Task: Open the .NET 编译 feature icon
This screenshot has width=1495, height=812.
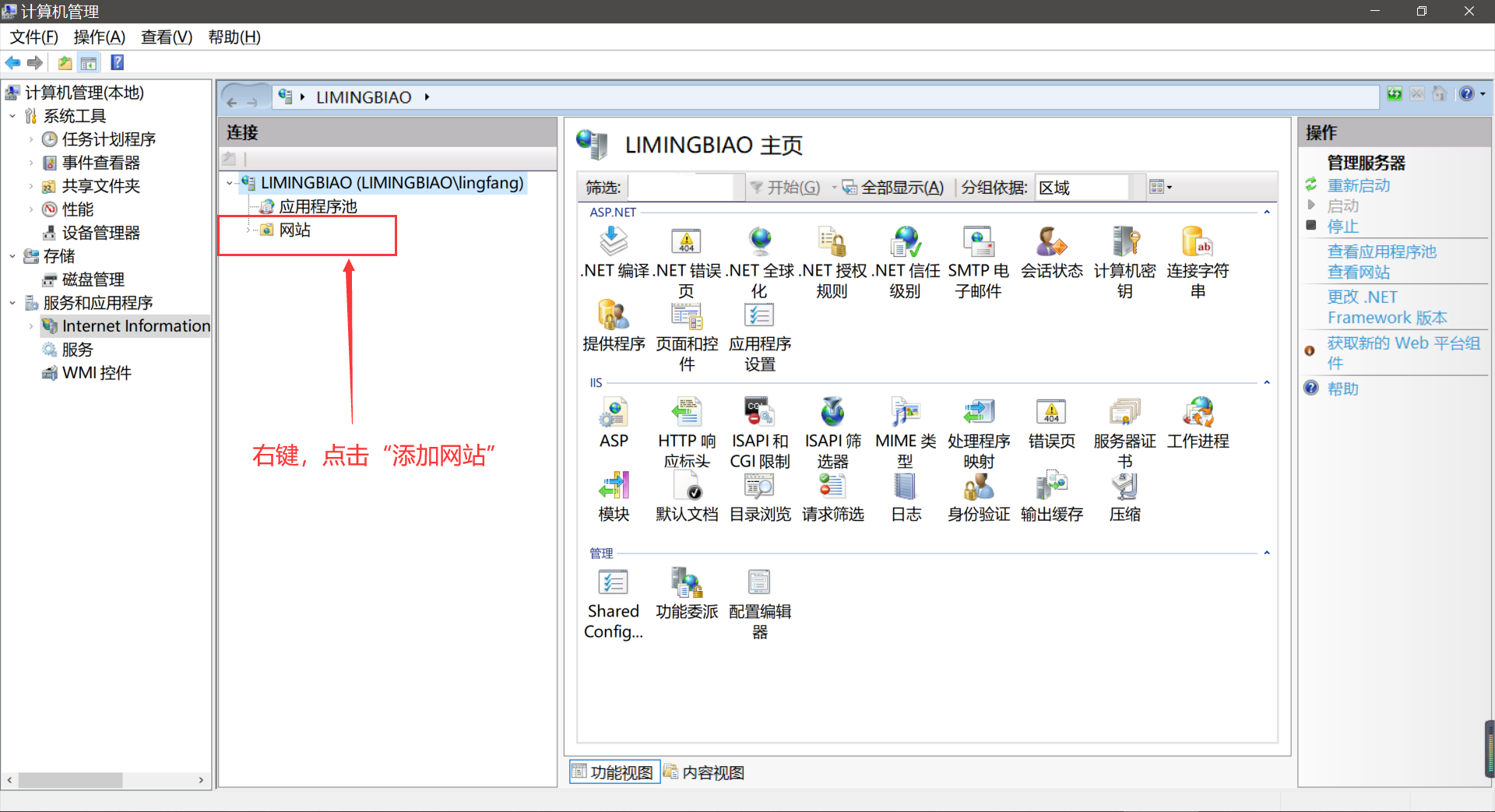Action: click(x=614, y=242)
